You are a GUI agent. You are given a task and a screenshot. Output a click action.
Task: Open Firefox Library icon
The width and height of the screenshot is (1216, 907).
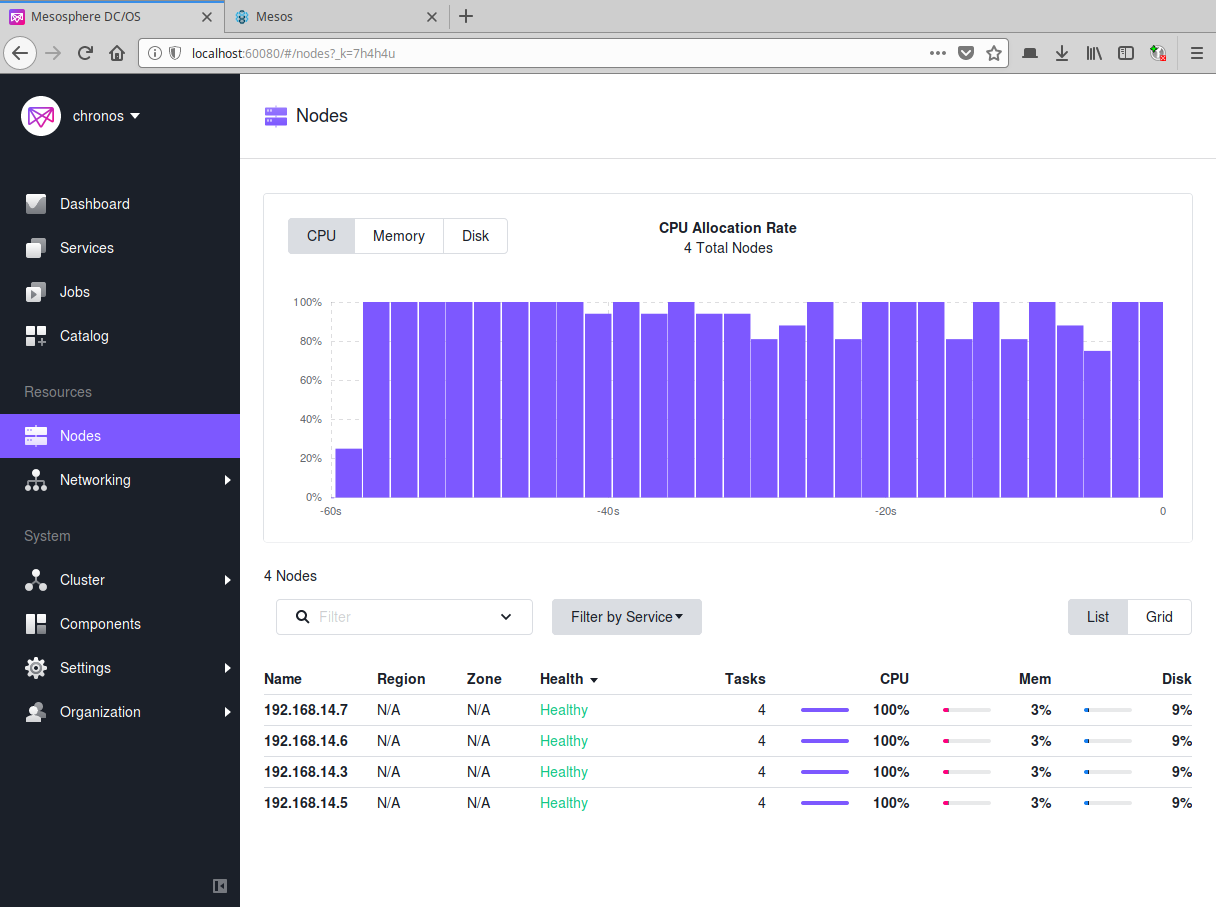(x=1094, y=53)
